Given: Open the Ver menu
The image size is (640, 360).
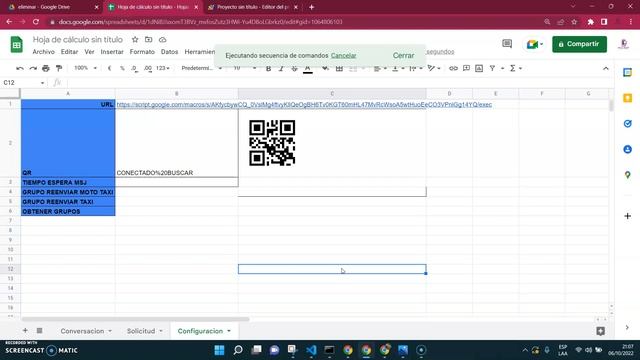Looking at the screenshot, I should (x=89, y=52).
